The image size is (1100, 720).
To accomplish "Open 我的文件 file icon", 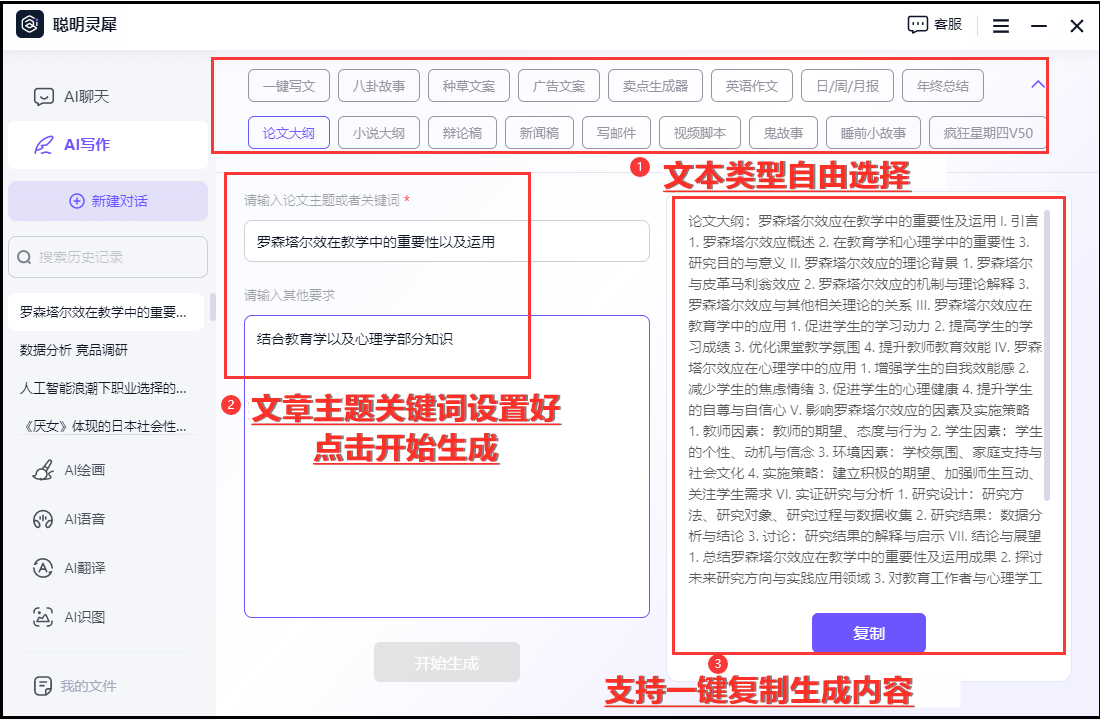I will point(43,686).
